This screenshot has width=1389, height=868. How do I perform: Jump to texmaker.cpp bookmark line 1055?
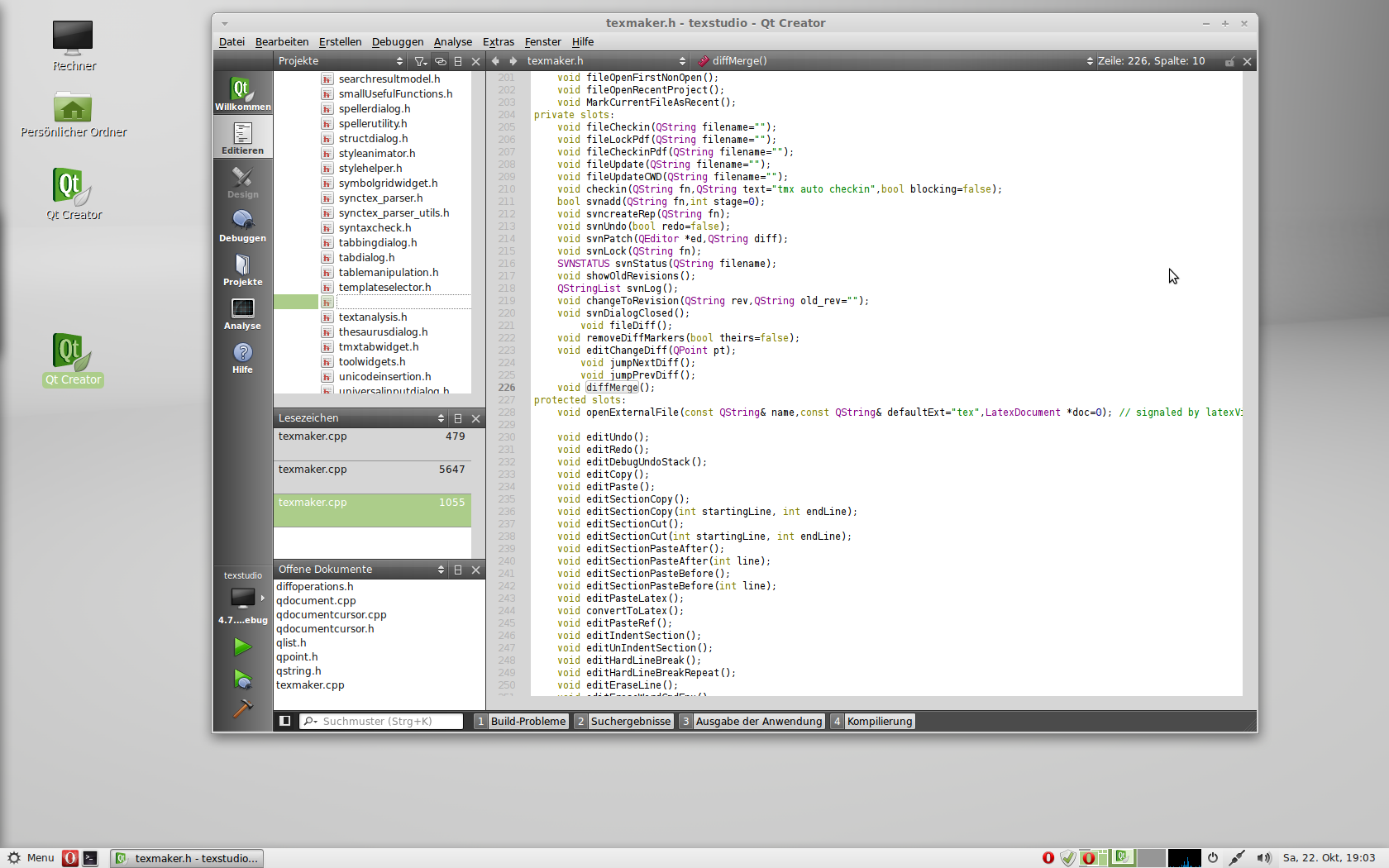pyautogui.click(x=372, y=510)
